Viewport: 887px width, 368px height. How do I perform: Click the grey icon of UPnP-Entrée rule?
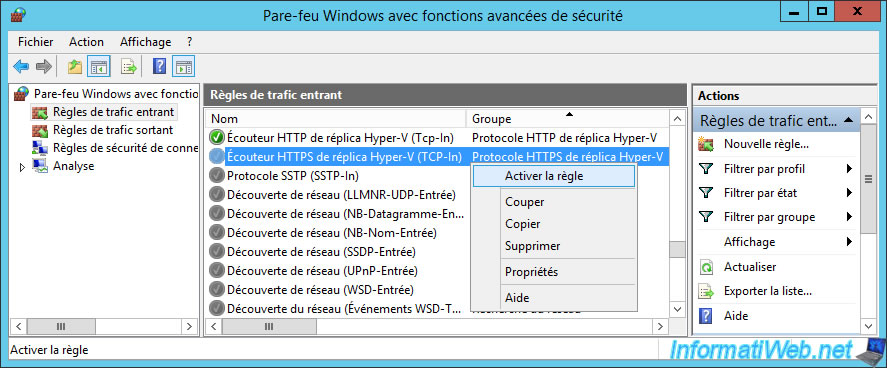pos(217,270)
